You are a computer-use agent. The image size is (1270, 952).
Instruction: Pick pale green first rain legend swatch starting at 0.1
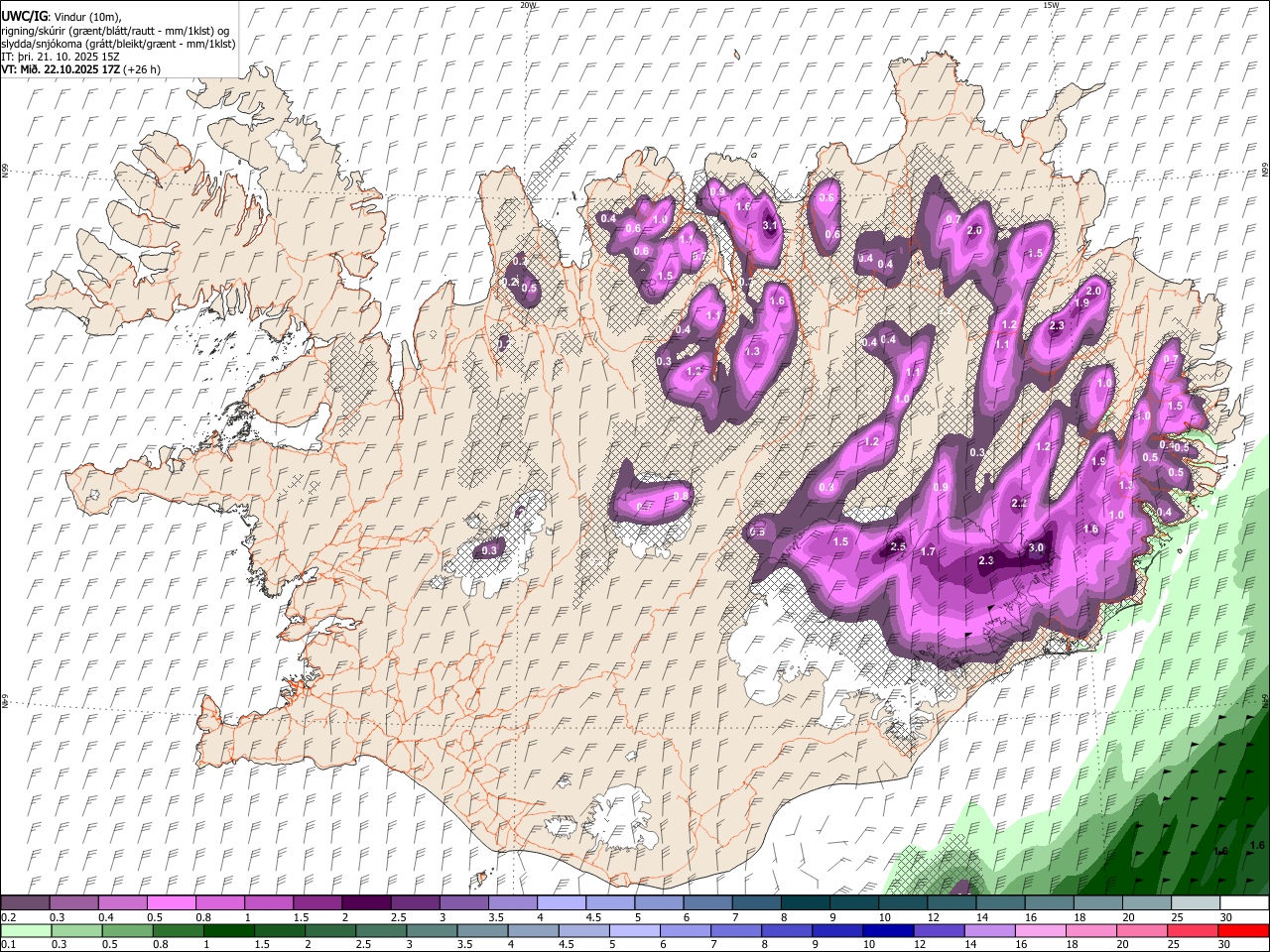click(26, 931)
